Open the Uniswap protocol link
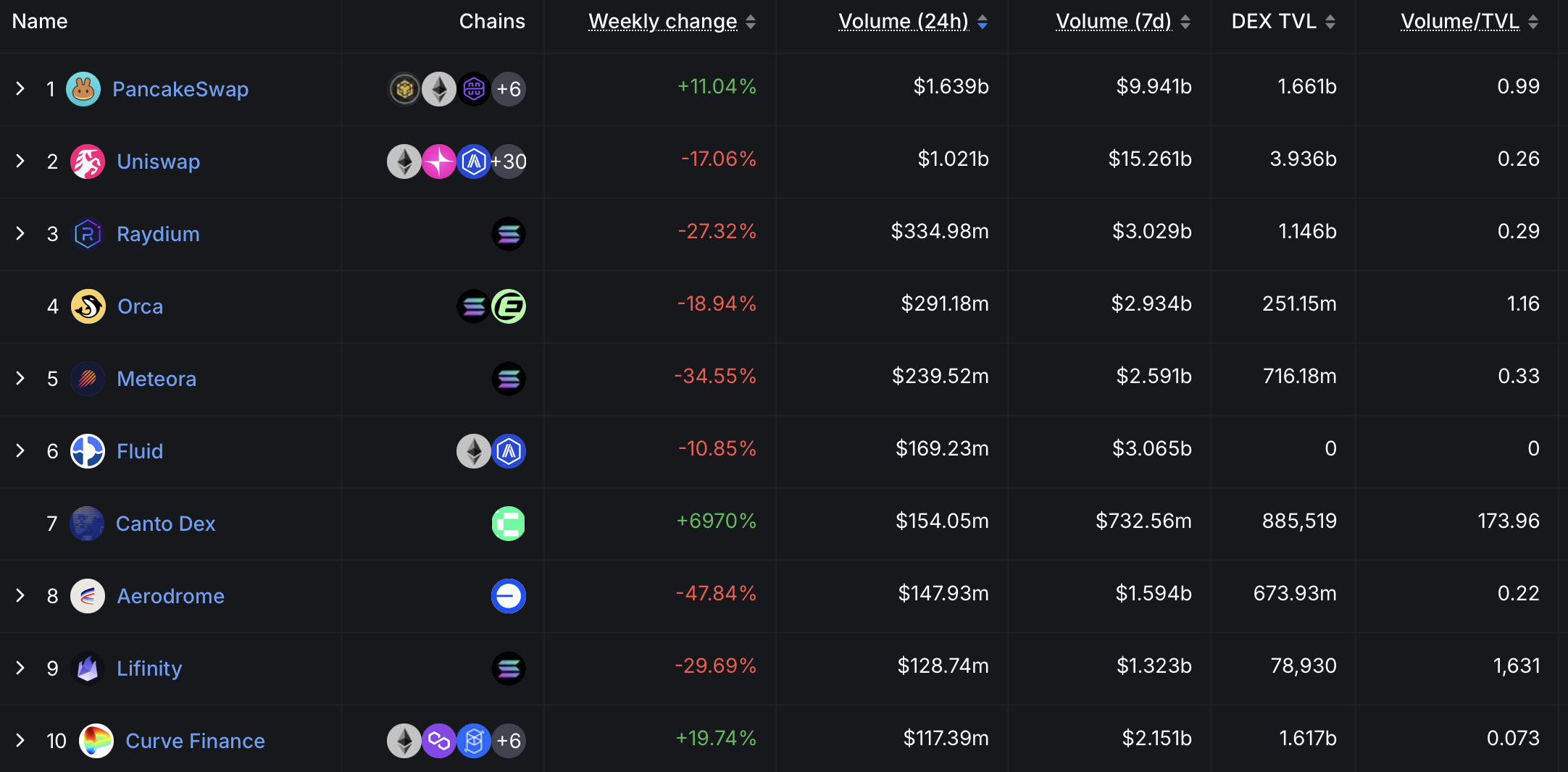The height and width of the screenshot is (772, 1568). (159, 161)
